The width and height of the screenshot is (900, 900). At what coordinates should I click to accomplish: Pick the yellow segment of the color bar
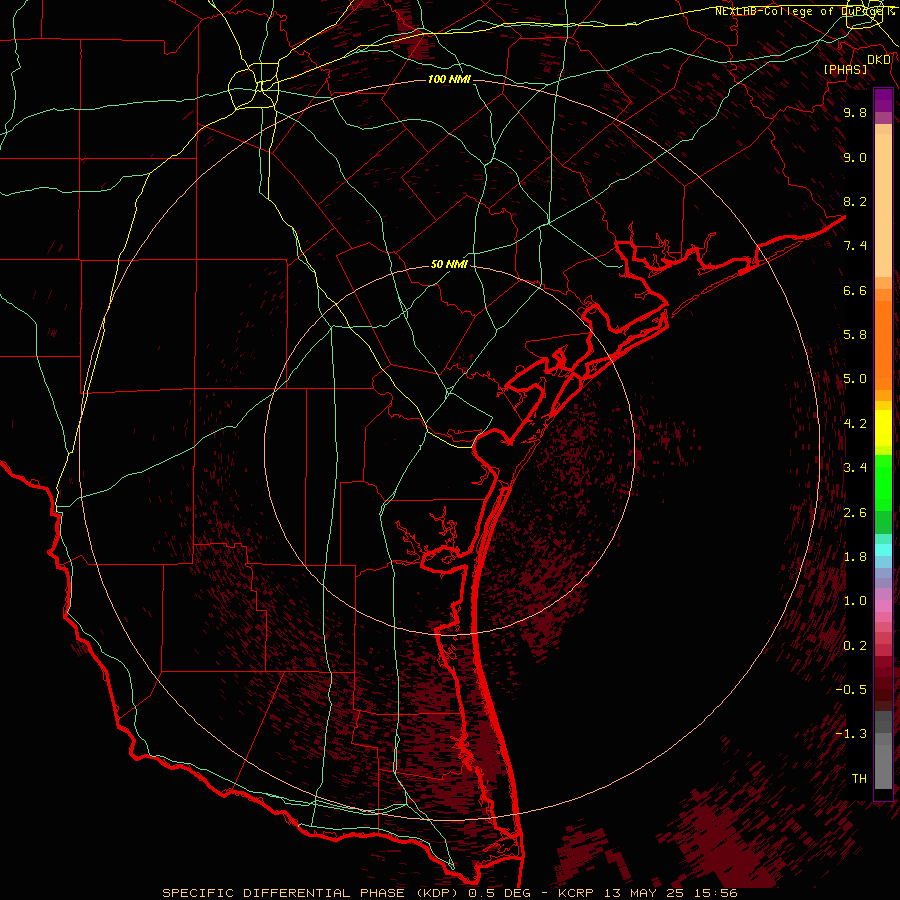coord(883,428)
